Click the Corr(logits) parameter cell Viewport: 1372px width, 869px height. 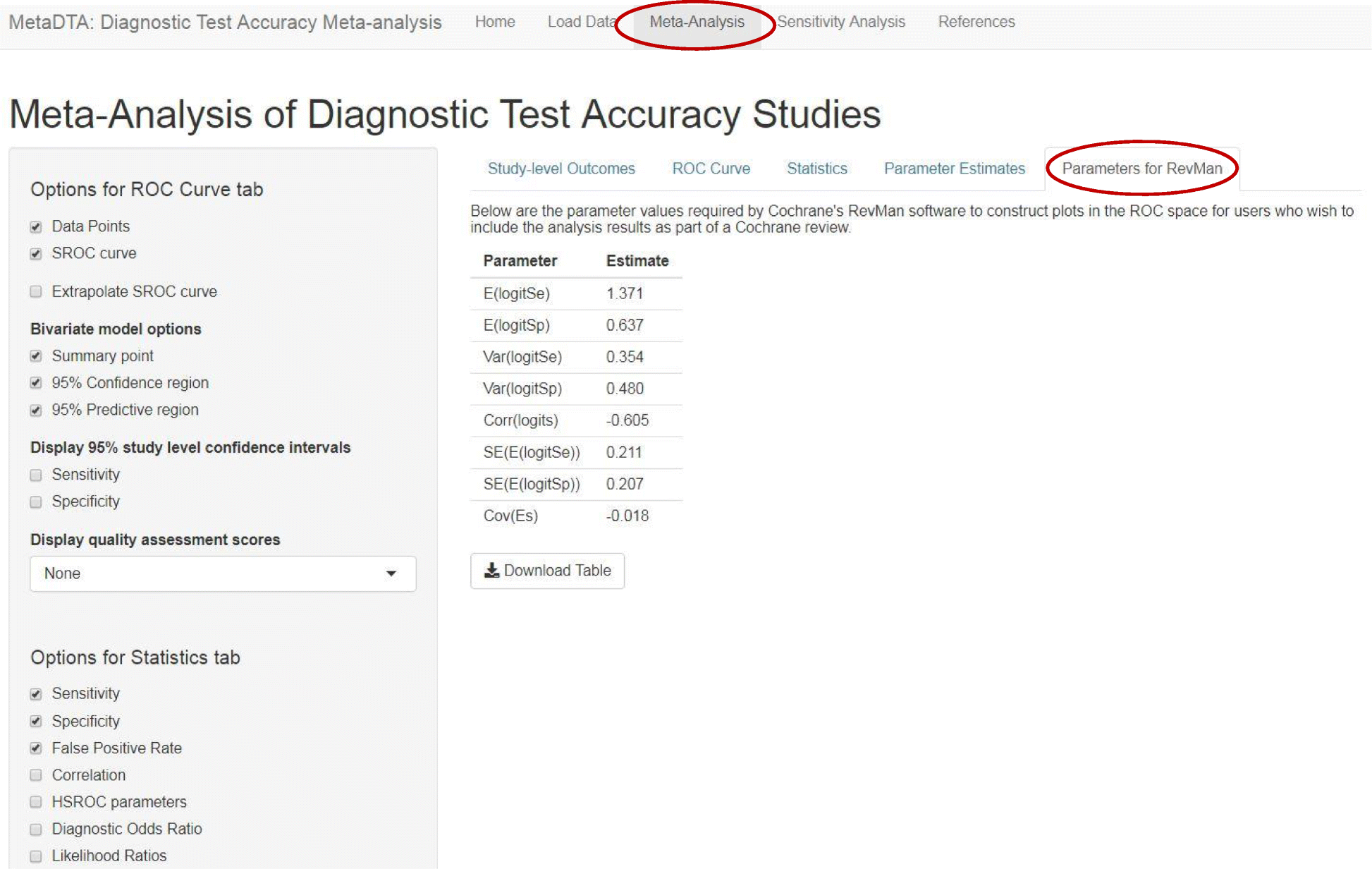[520, 420]
